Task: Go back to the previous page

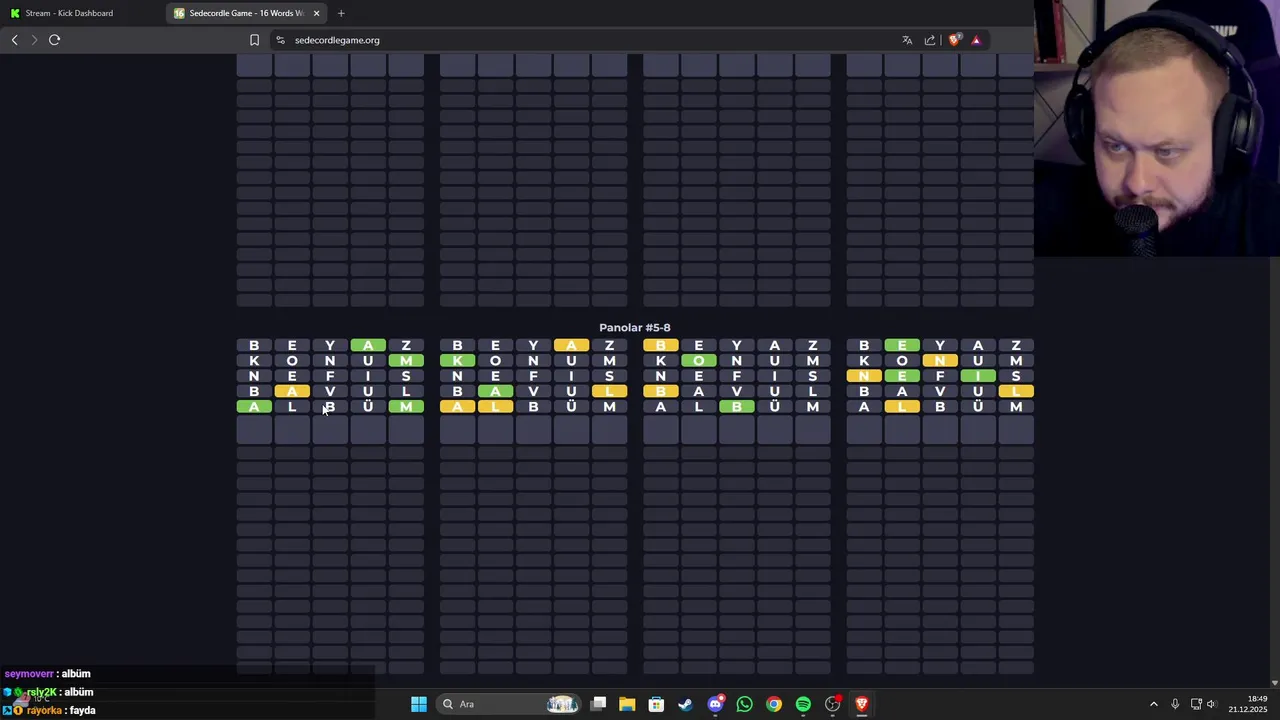Action: (14, 40)
